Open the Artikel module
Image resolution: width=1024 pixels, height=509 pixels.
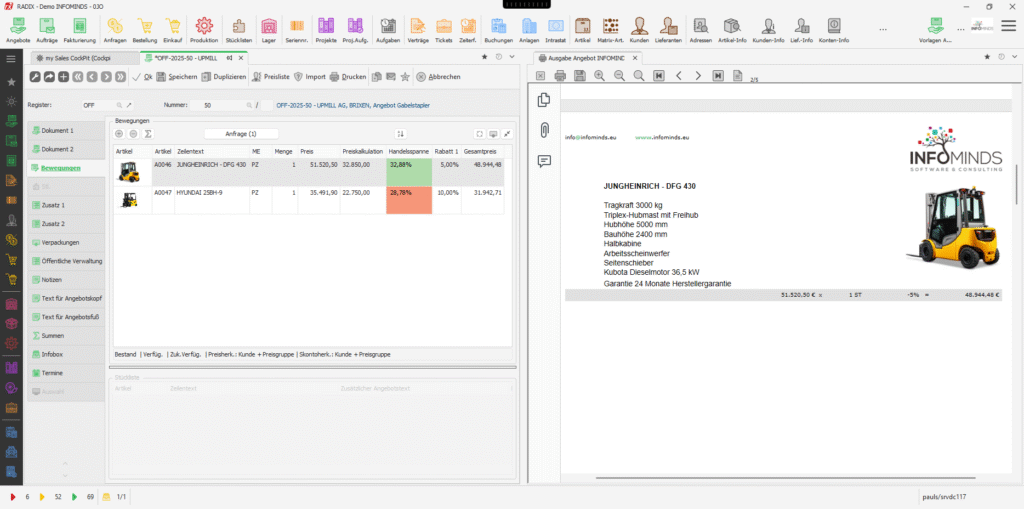(583, 30)
